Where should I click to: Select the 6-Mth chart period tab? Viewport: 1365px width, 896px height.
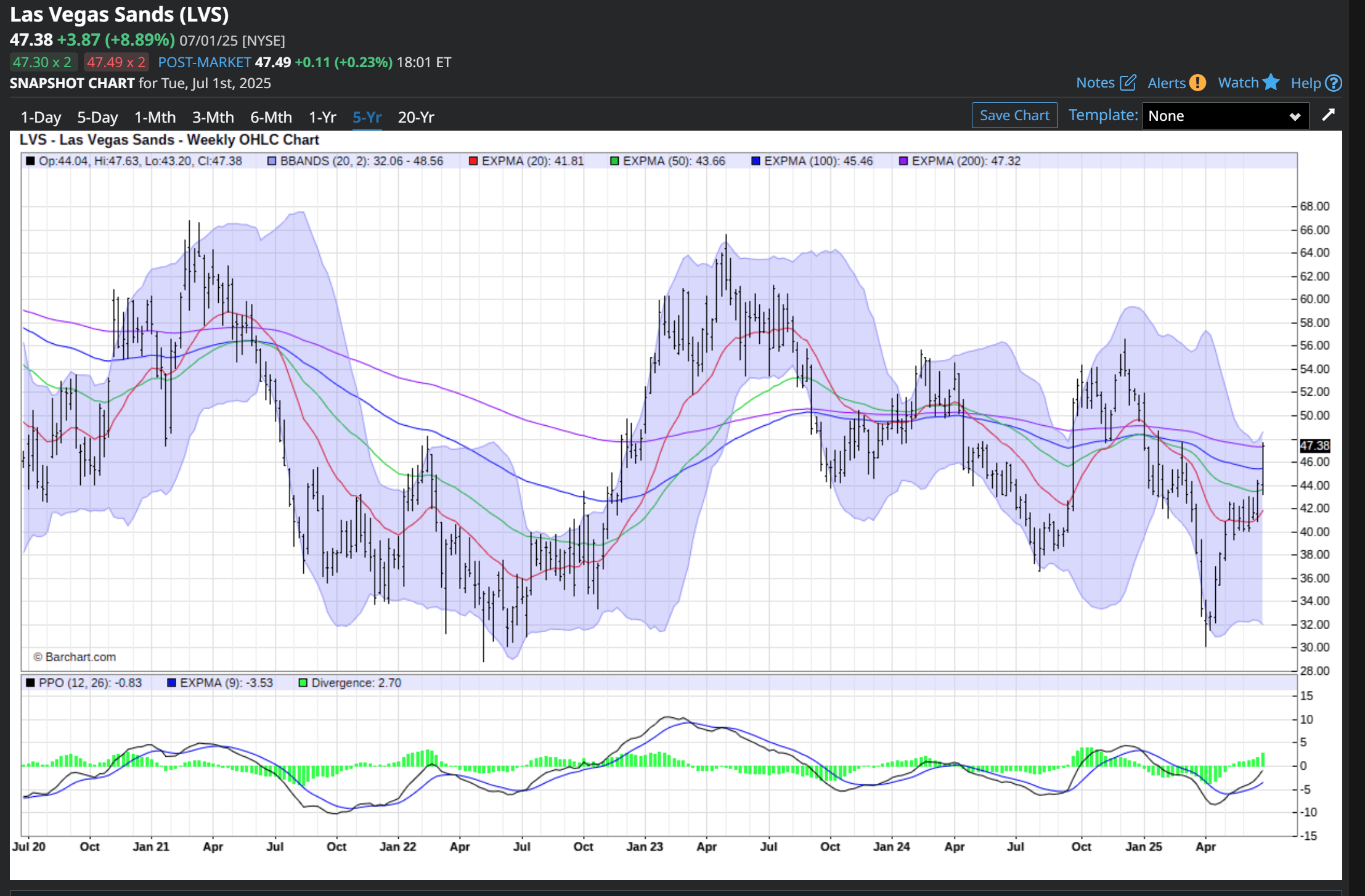[x=271, y=117]
